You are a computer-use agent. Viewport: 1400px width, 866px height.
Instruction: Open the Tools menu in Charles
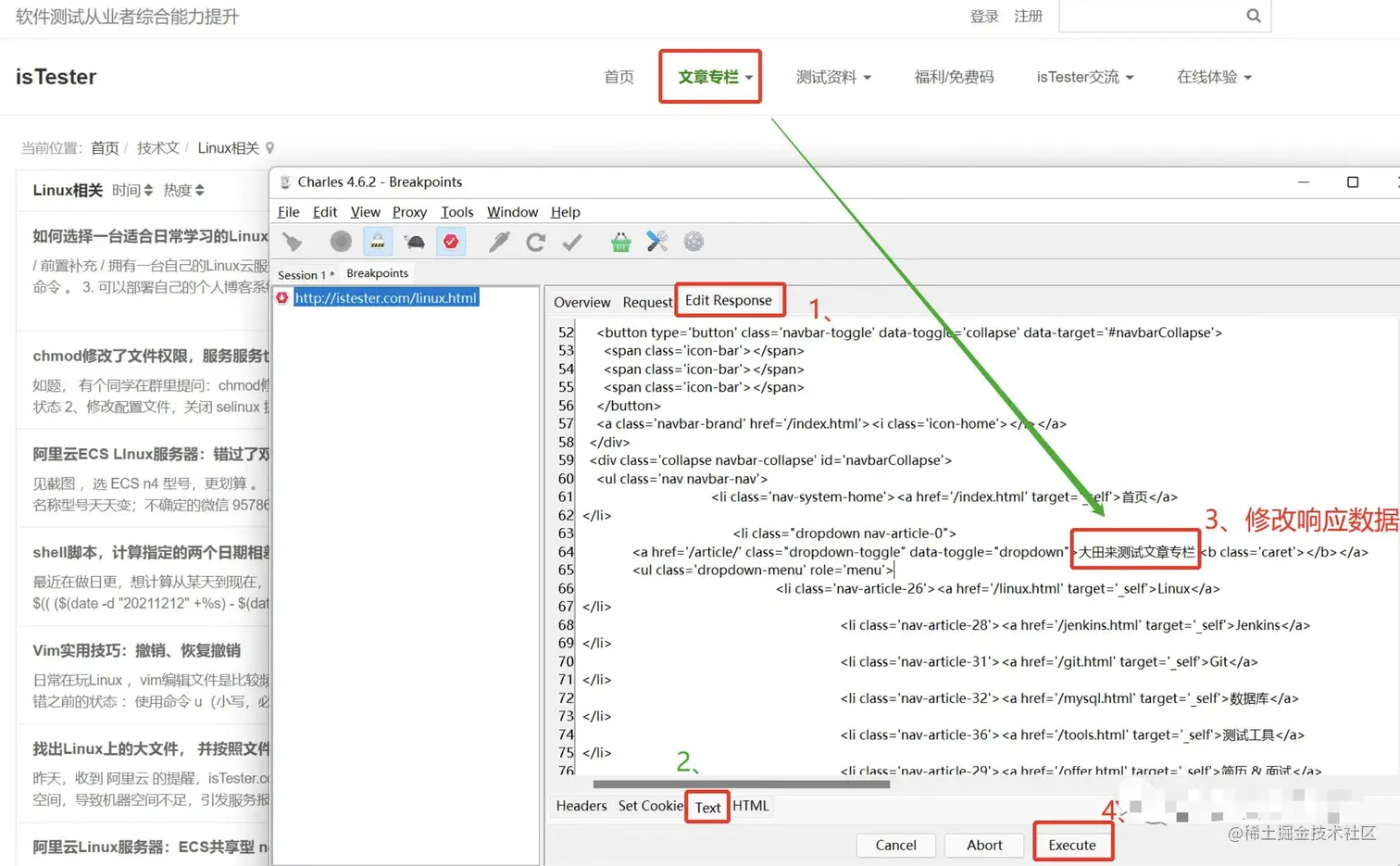point(456,212)
